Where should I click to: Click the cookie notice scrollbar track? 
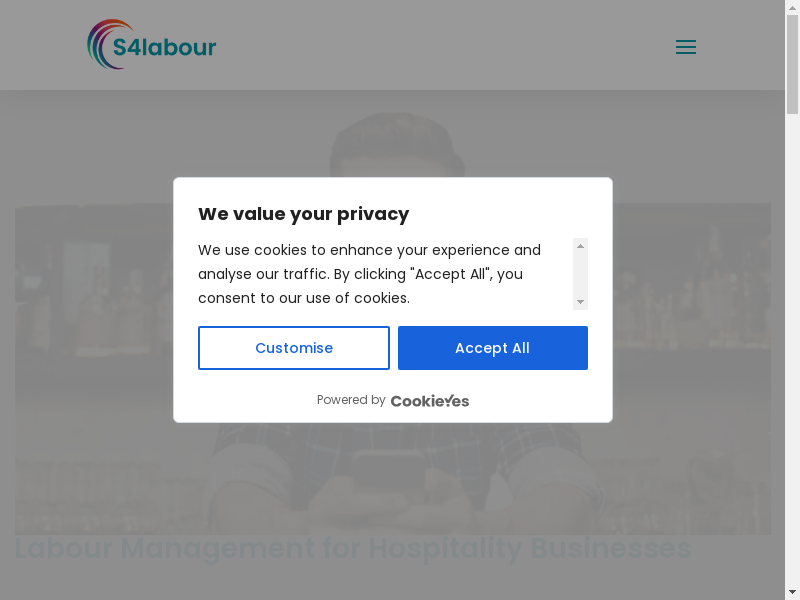[580, 274]
